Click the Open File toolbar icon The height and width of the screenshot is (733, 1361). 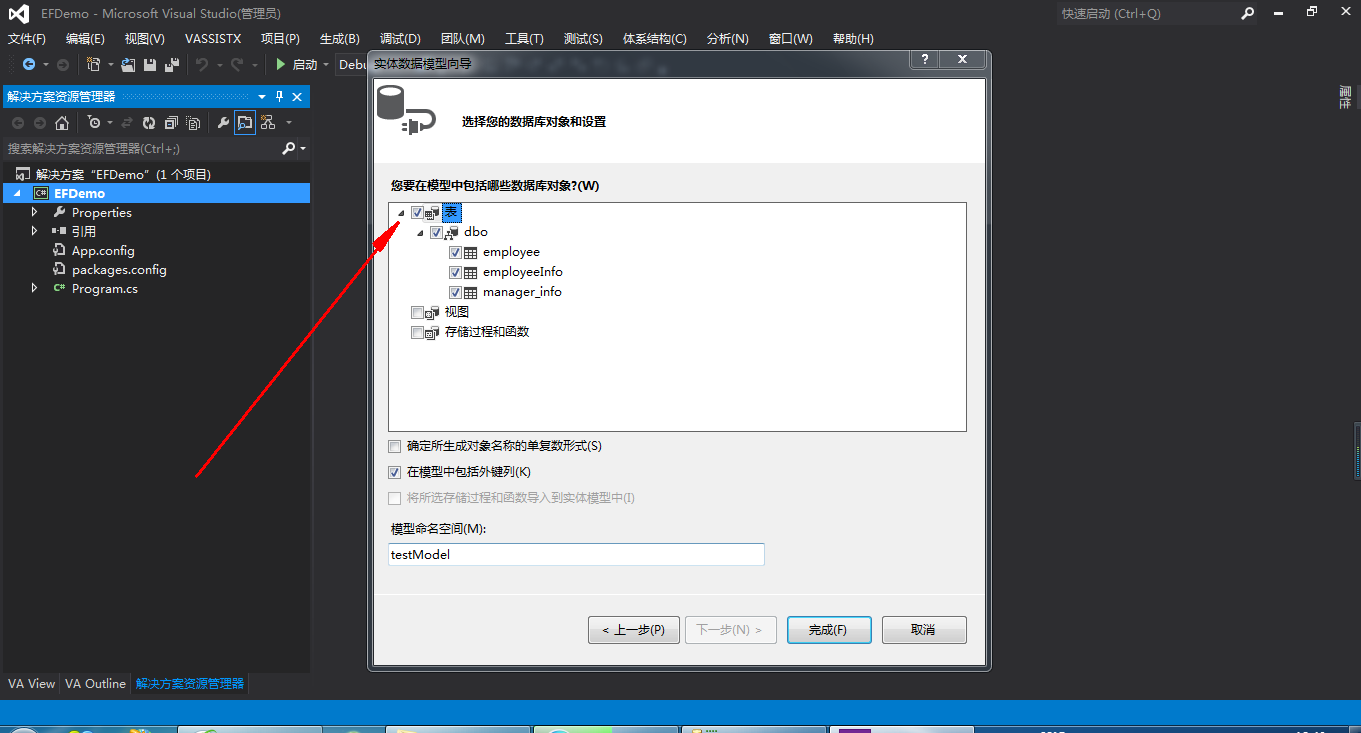click(x=128, y=64)
